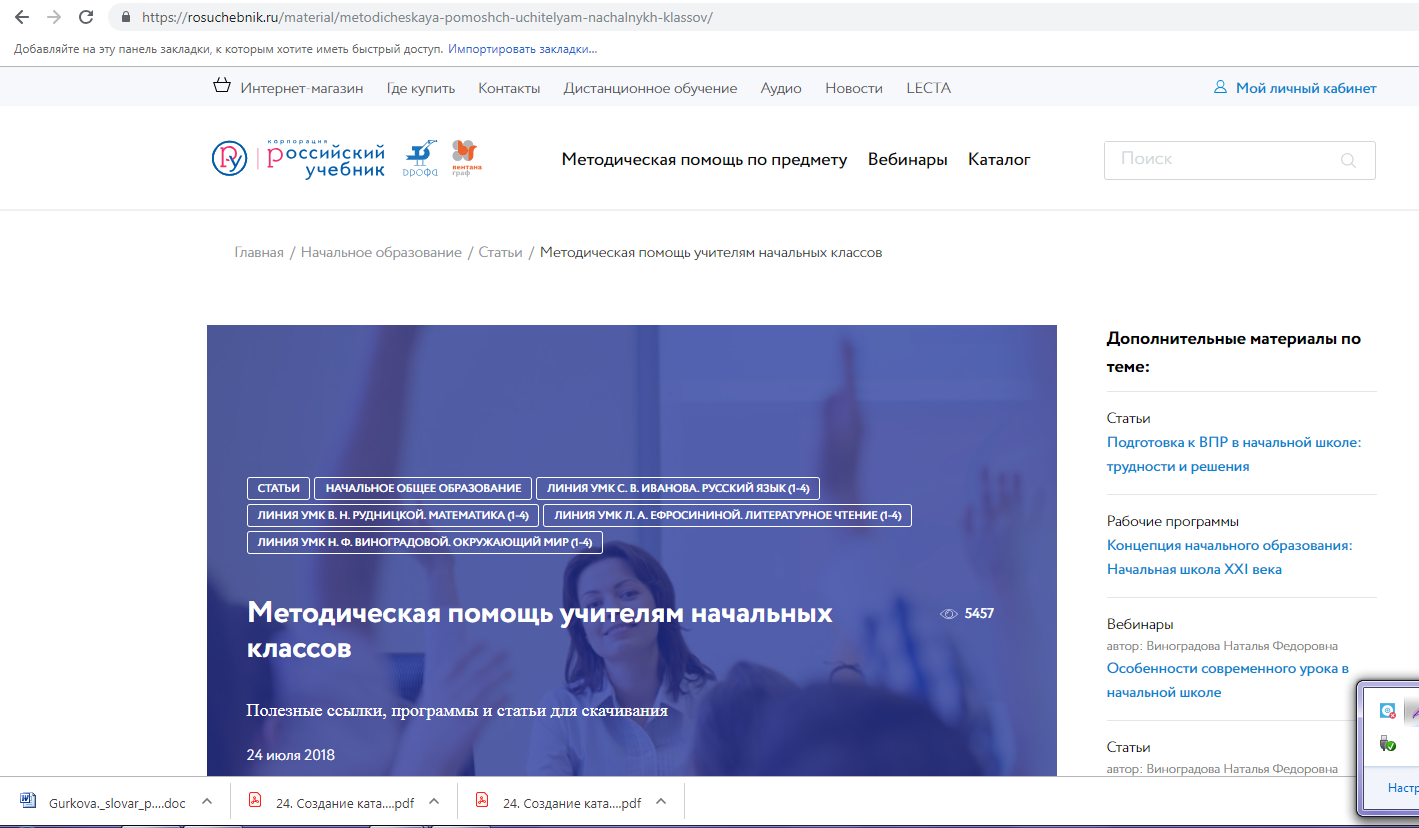Click Статьи breadcrumb link

[500, 252]
